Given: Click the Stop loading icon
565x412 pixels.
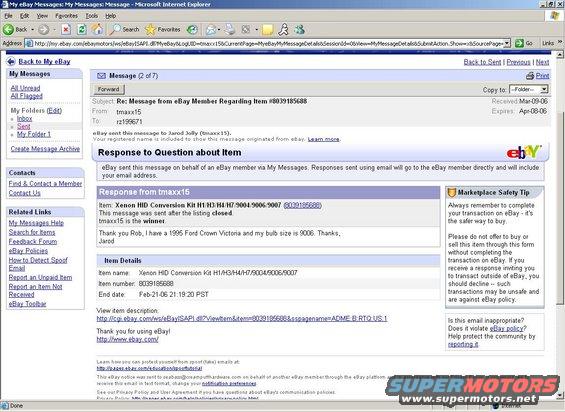Looking at the screenshot, I should (x=66, y=29).
